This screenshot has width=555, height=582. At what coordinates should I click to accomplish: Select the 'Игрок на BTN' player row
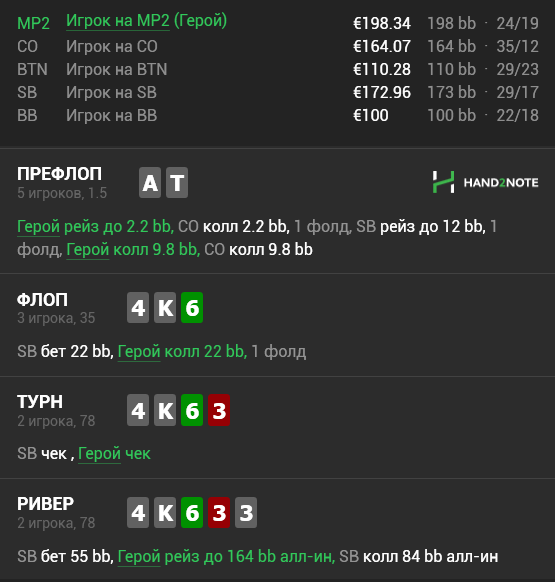[x=278, y=69]
